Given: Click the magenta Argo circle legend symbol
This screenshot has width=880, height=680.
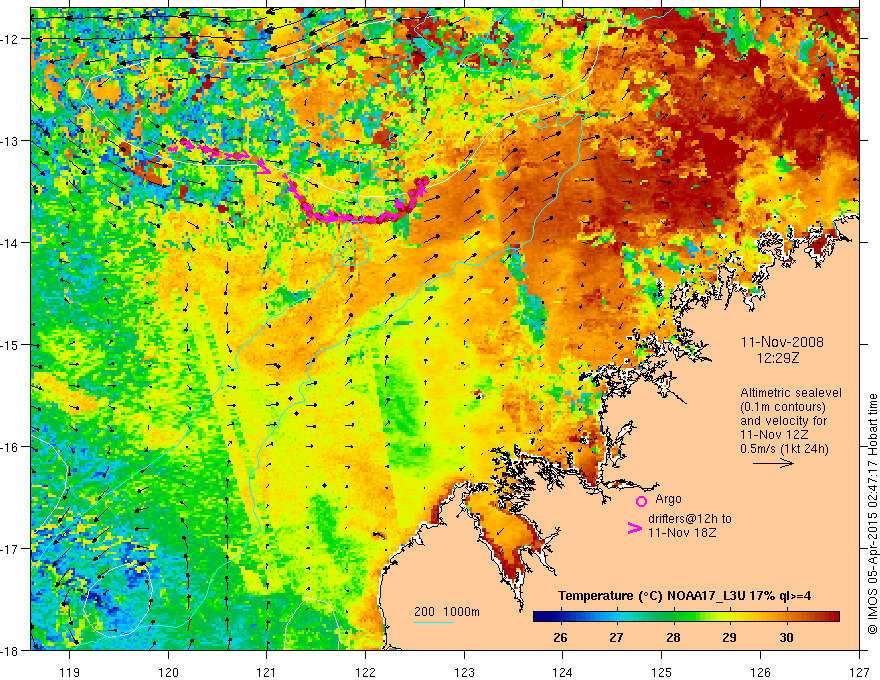Looking at the screenshot, I should click(x=641, y=501).
